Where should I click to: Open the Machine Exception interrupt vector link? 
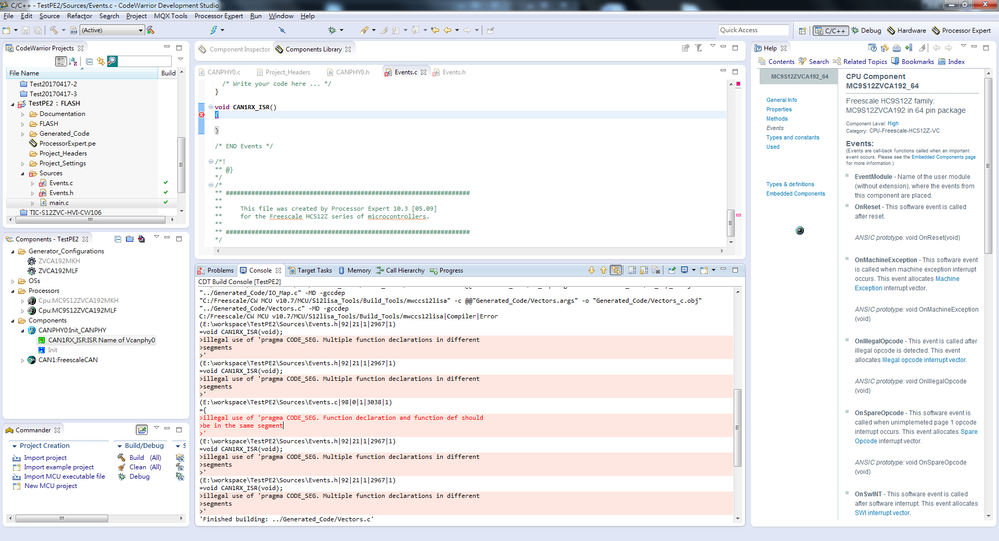(x=907, y=284)
